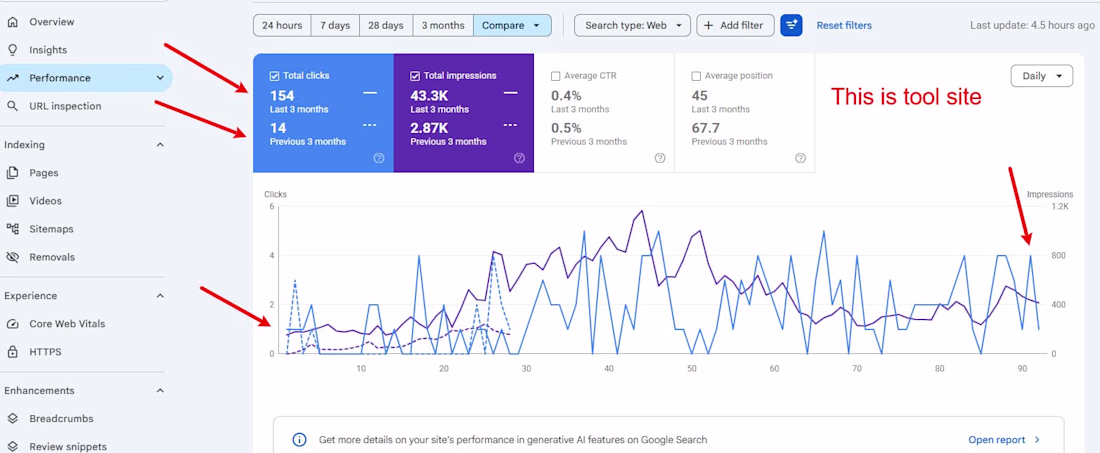
Task: Click the Add filter button
Action: point(735,25)
